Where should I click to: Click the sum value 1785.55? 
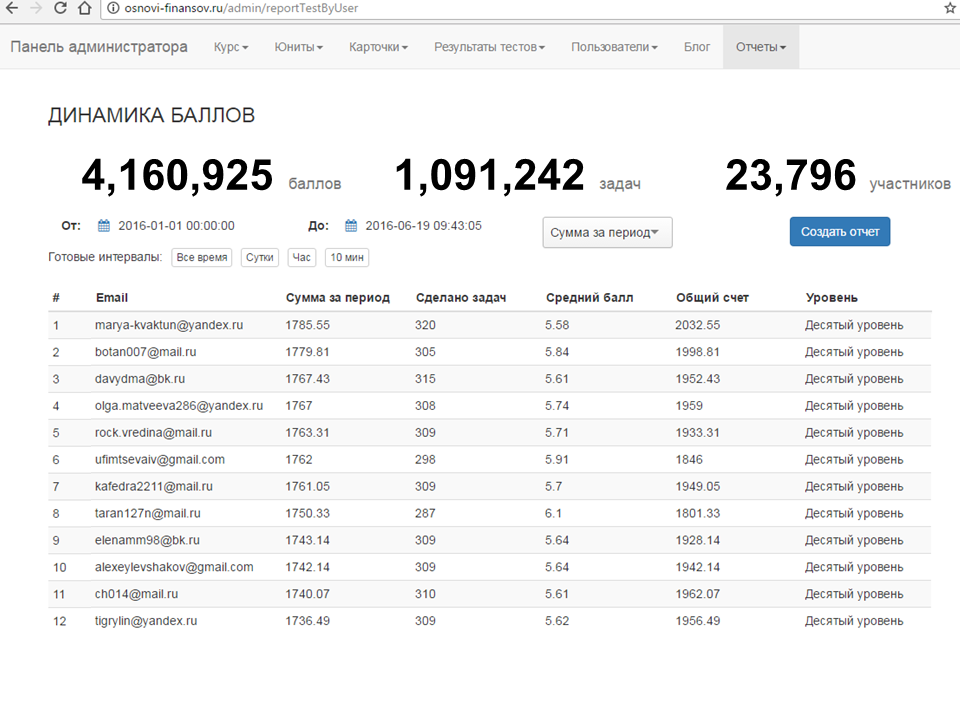(307, 325)
